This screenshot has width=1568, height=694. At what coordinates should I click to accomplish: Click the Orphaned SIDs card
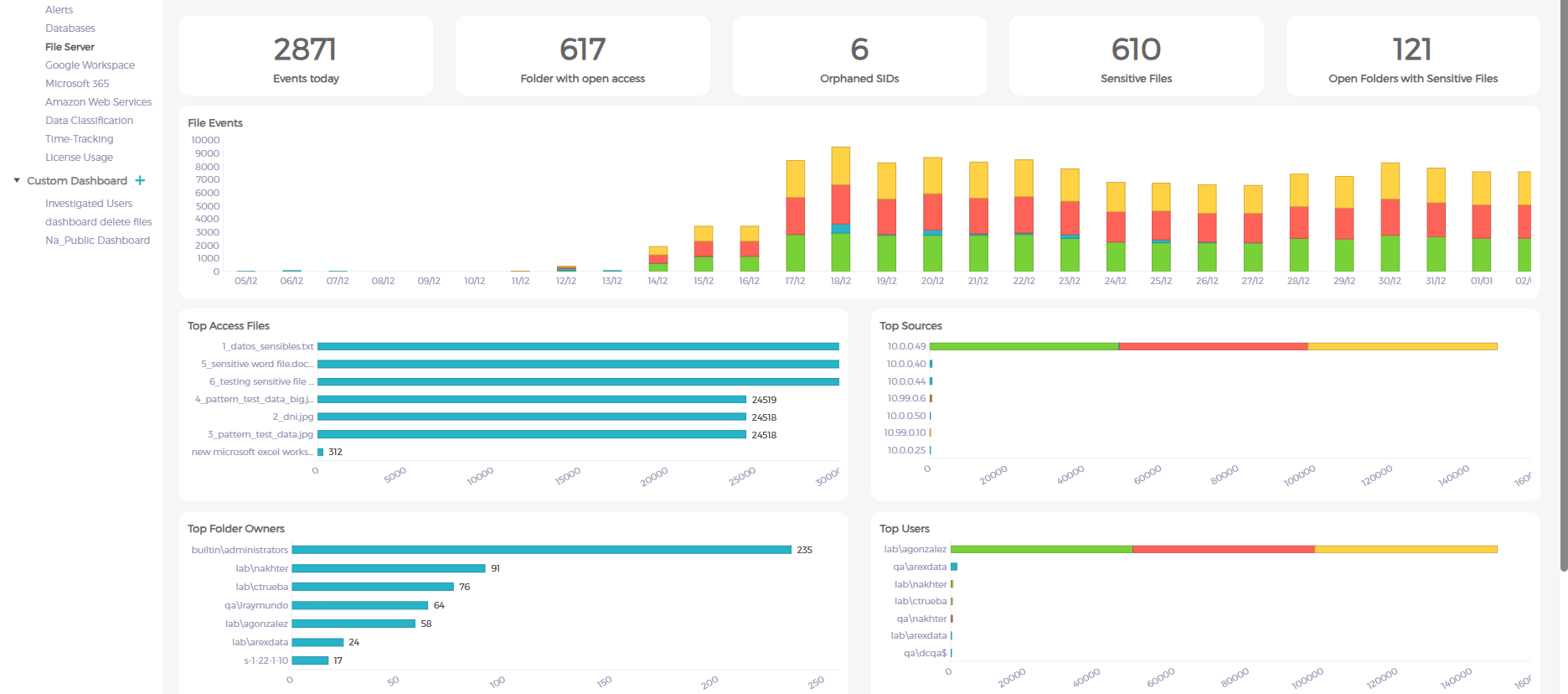pos(859,56)
